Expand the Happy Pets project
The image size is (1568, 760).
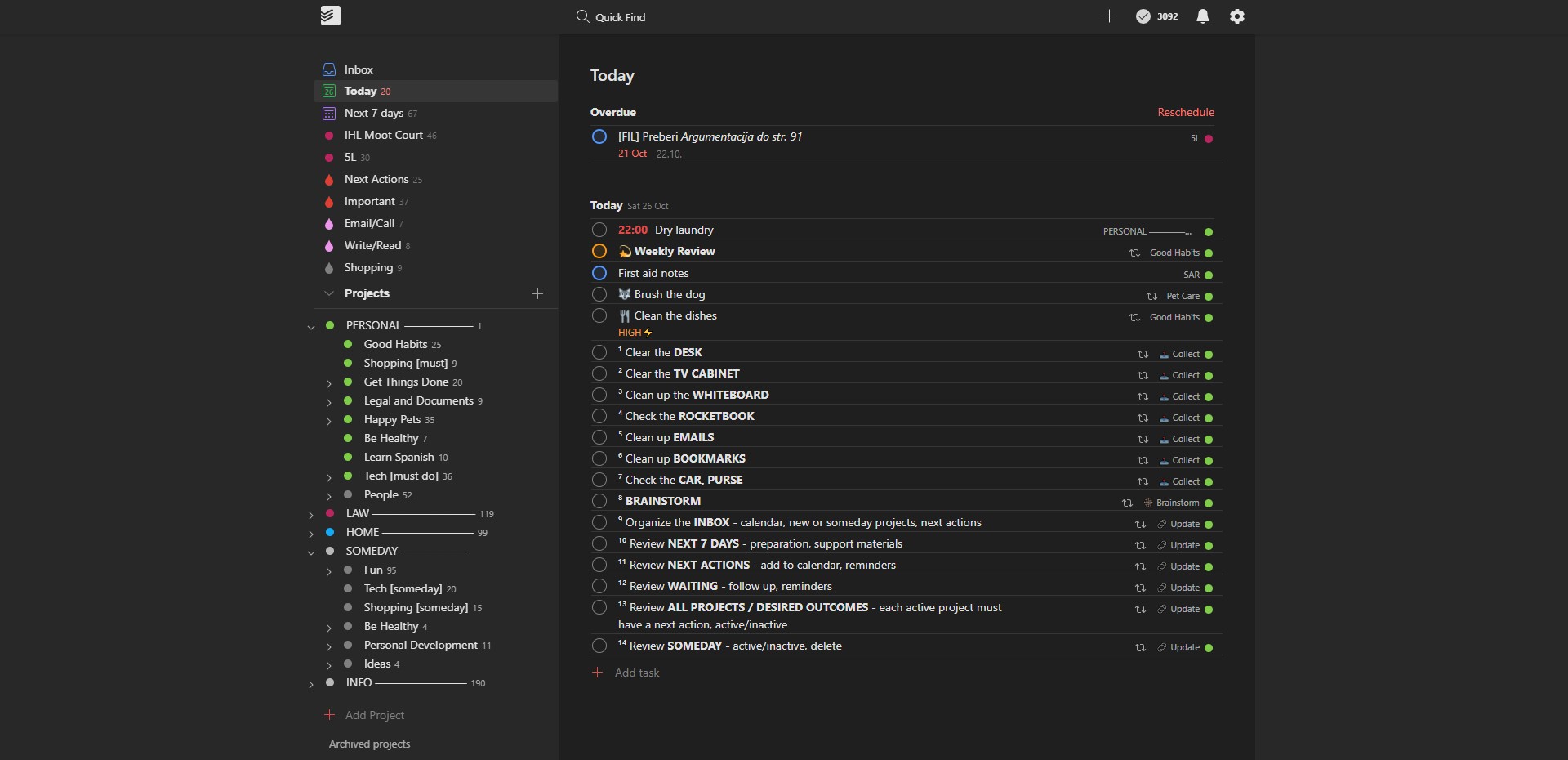329,421
